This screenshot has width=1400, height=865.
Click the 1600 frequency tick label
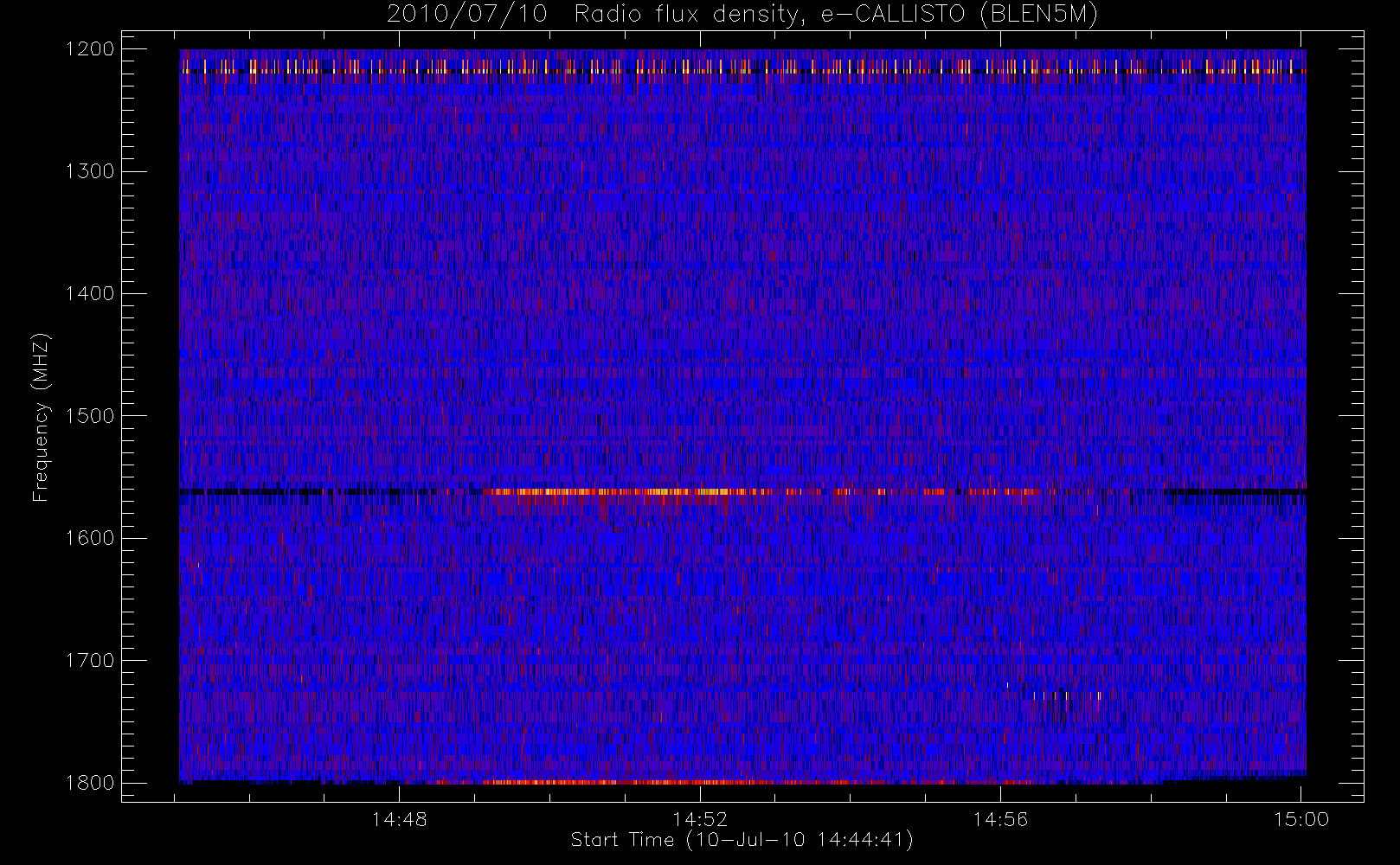90,538
